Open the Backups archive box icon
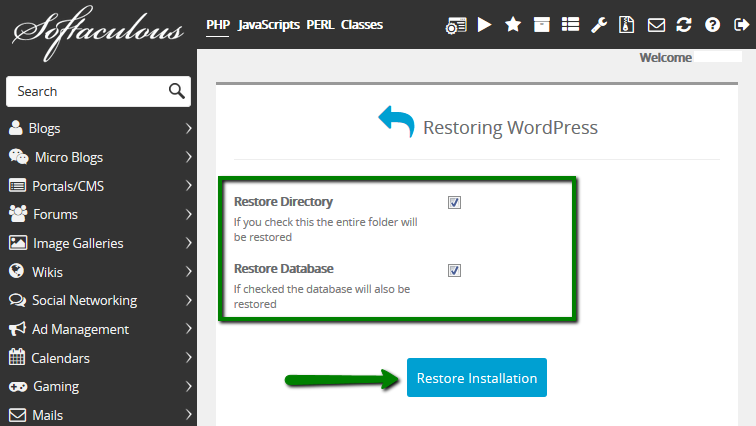 coord(541,25)
